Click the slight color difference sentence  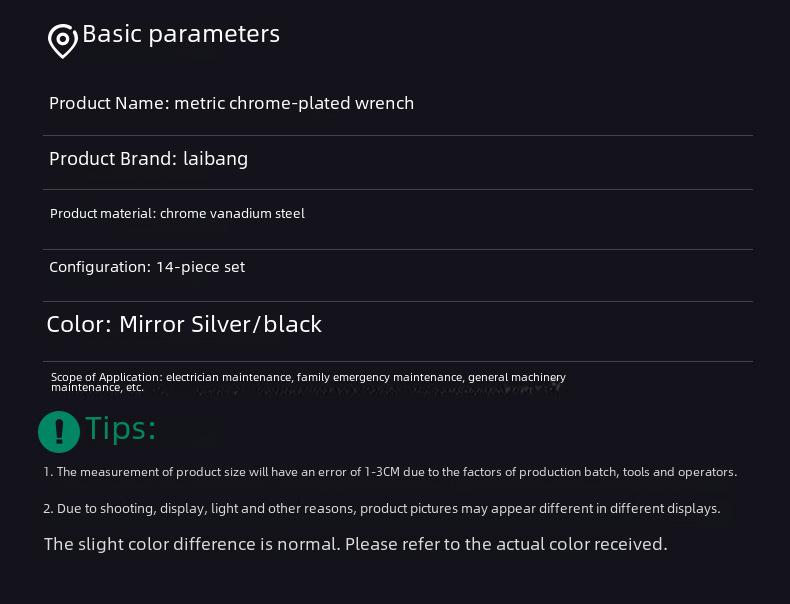tap(355, 544)
